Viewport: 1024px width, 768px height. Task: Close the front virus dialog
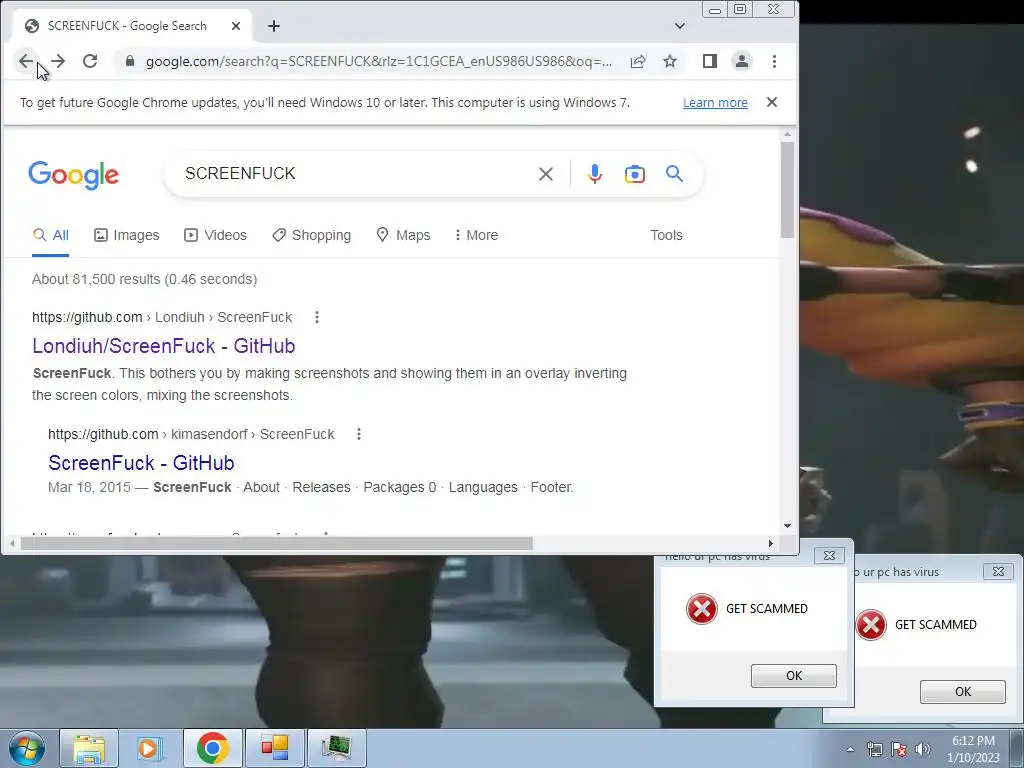829,556
